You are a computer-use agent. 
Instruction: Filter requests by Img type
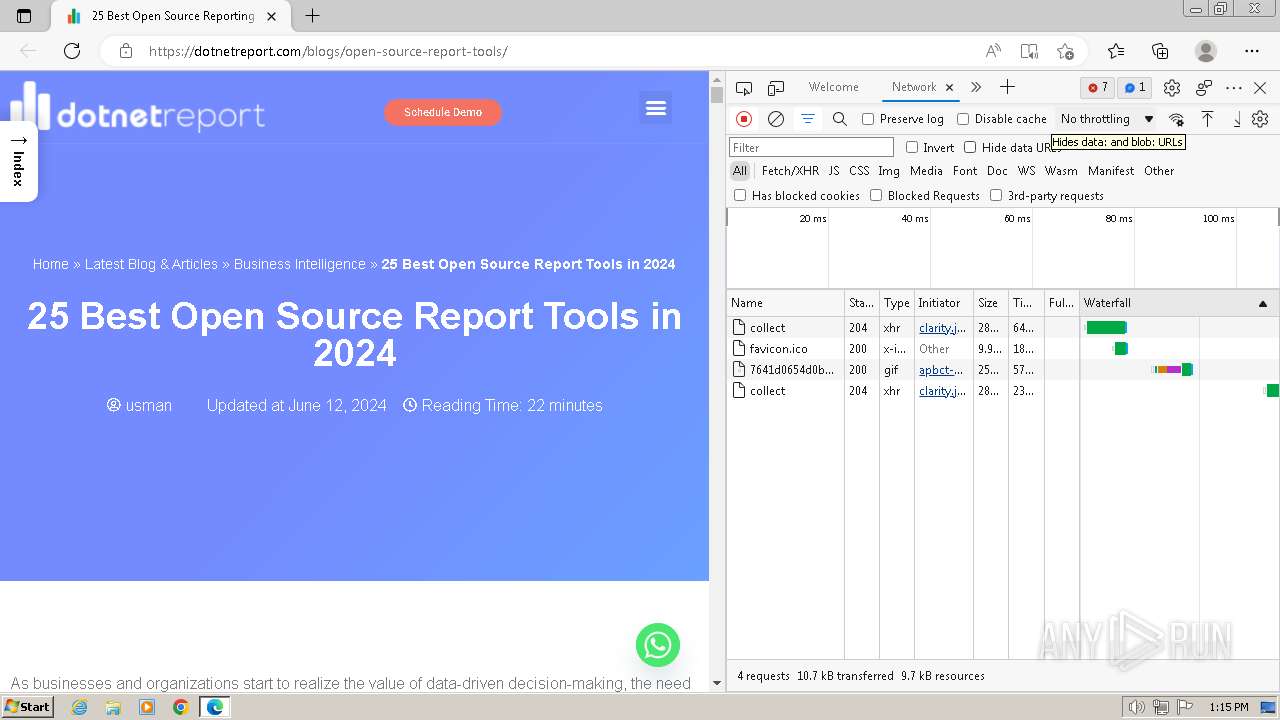889,171
